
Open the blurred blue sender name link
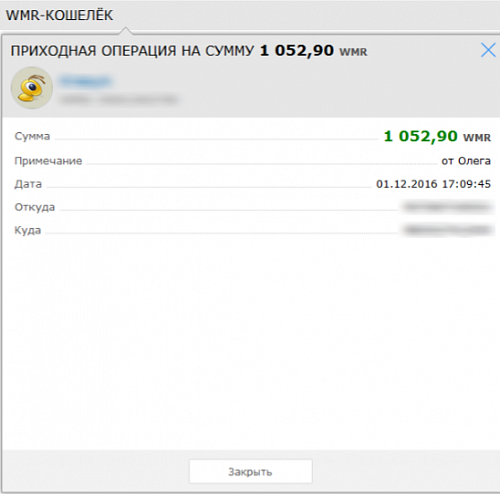click(86, 81)
